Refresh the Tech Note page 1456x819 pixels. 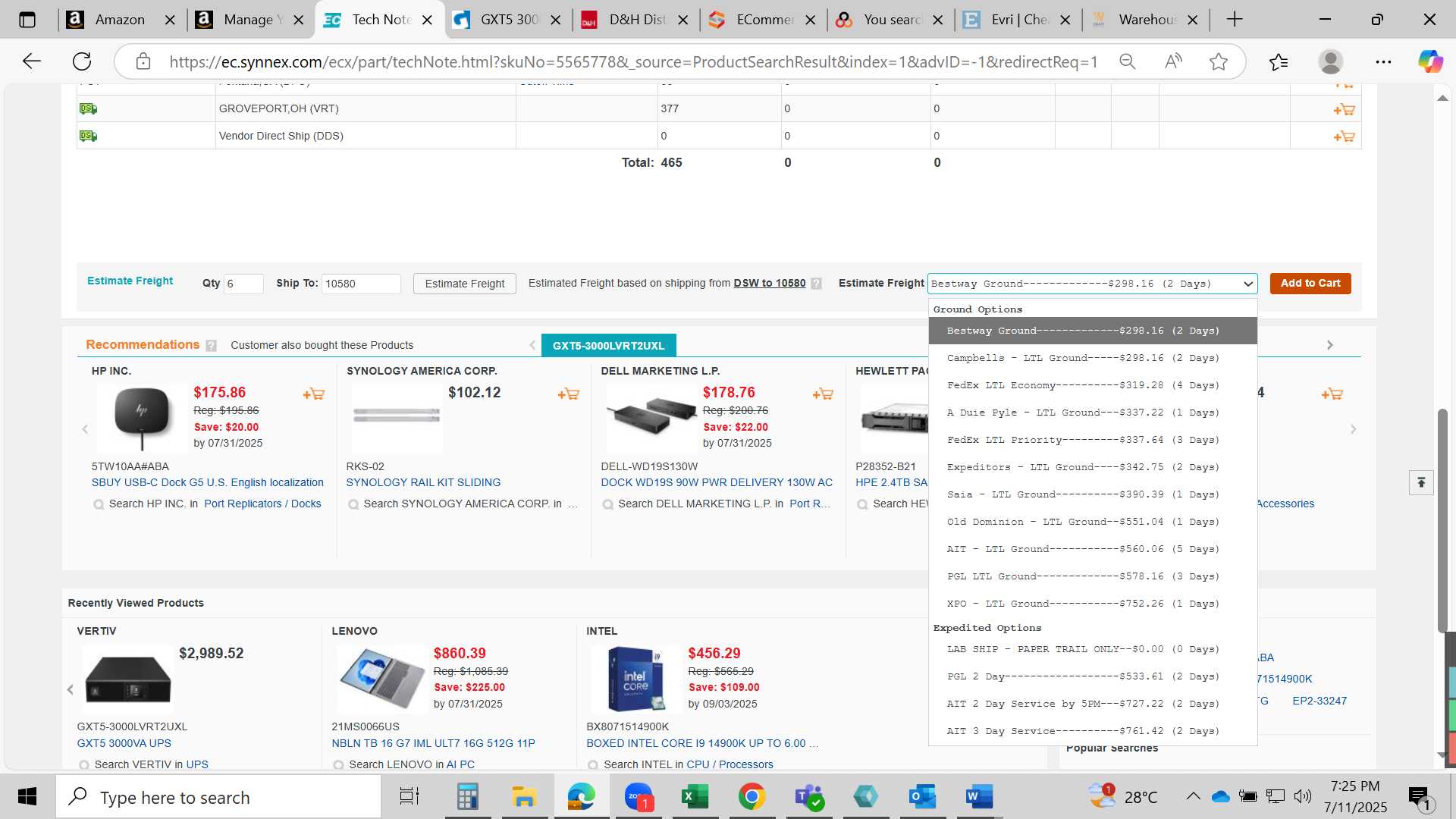coord(82,61)
